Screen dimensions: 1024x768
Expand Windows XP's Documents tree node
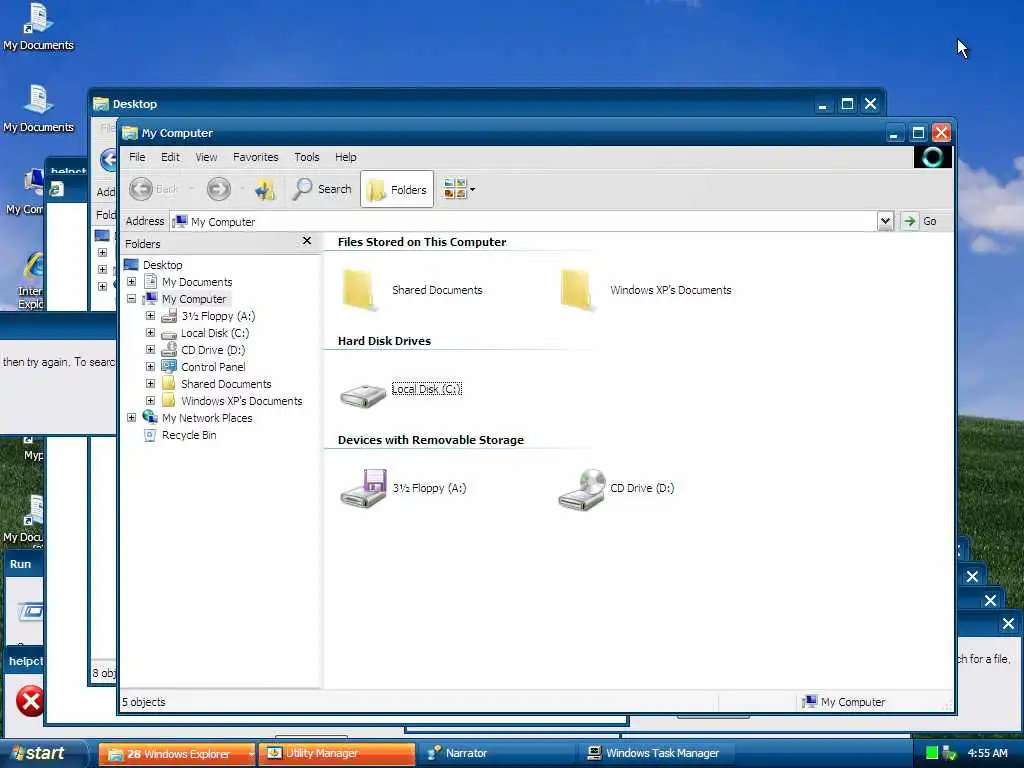[150, 400]
